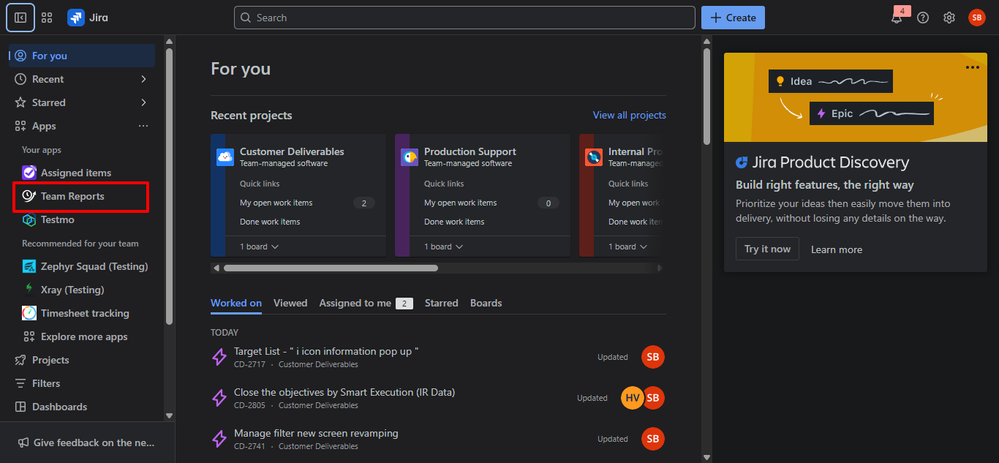Click Try it now button
The height and width of the screenshot is (463, 999).
(767, 249)
